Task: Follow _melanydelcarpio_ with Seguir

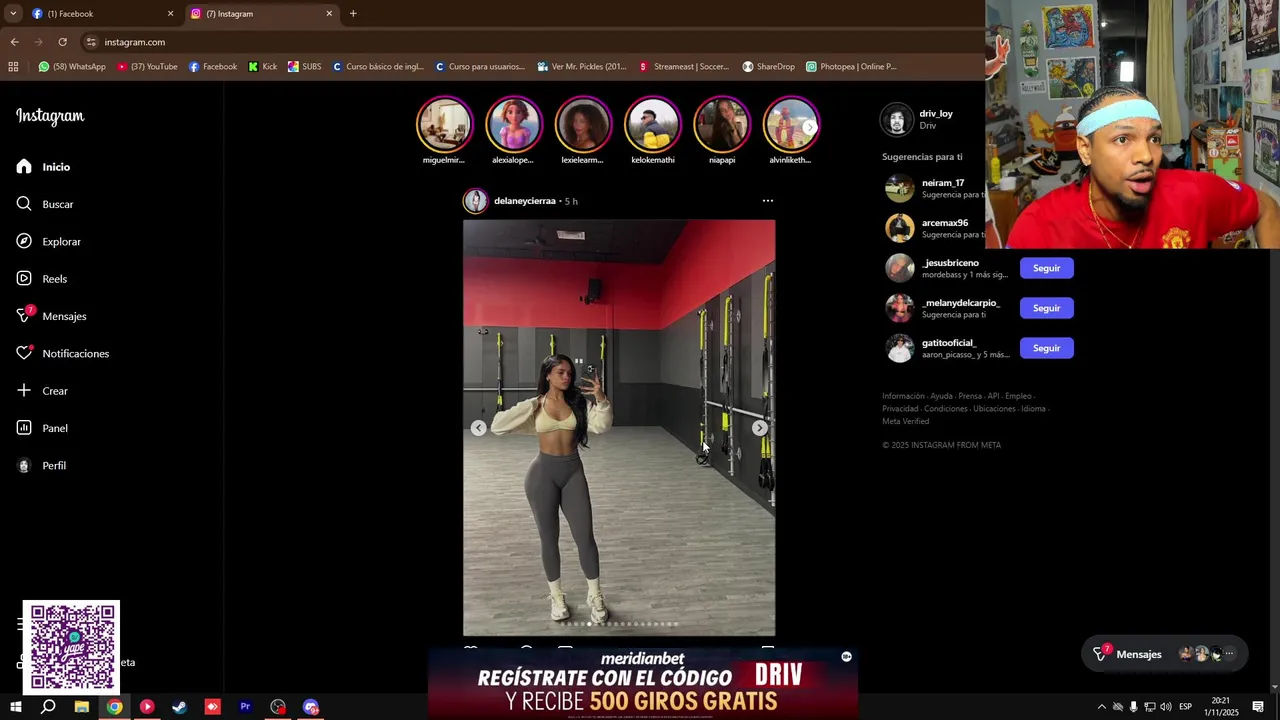Action: point(1047,308)
